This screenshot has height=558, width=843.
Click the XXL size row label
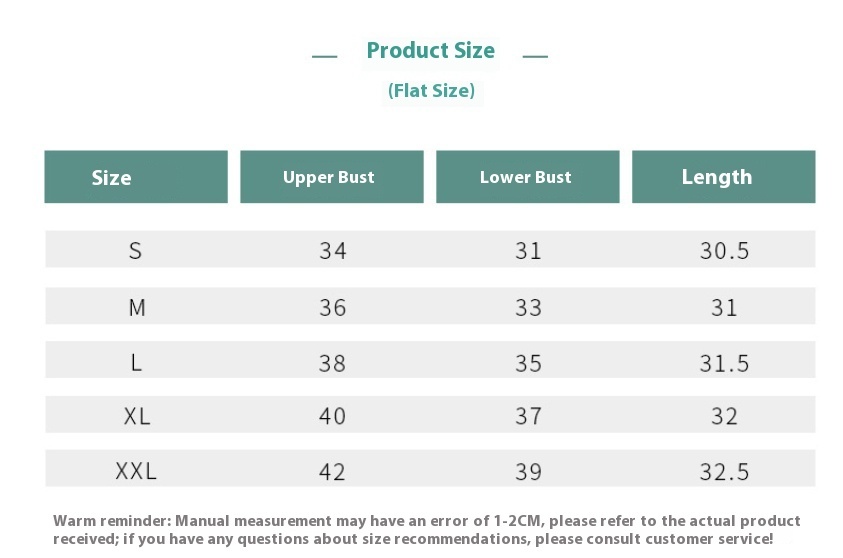(x=137, y=471)
